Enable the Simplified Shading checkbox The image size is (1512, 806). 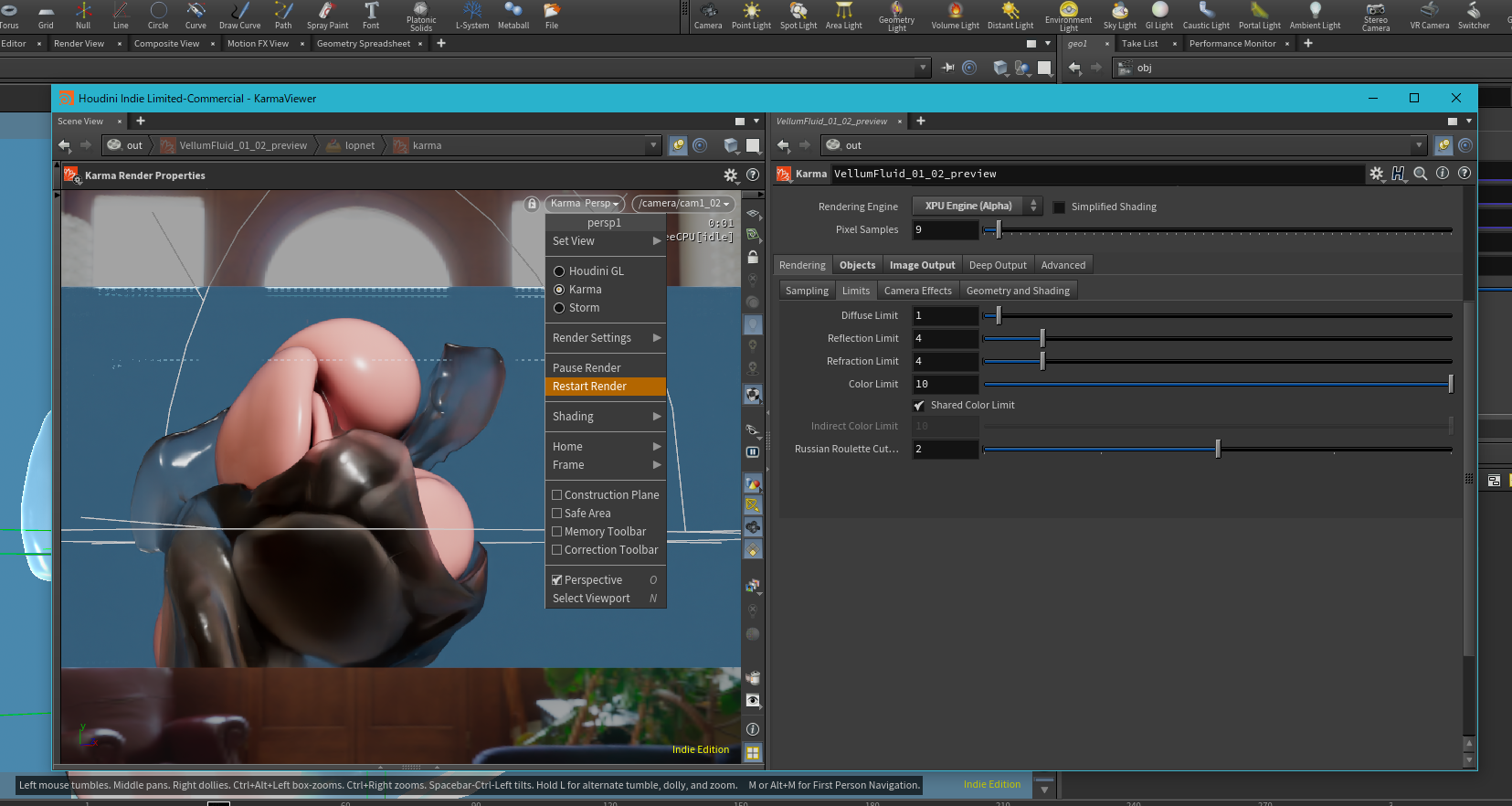click(1059, 207)
